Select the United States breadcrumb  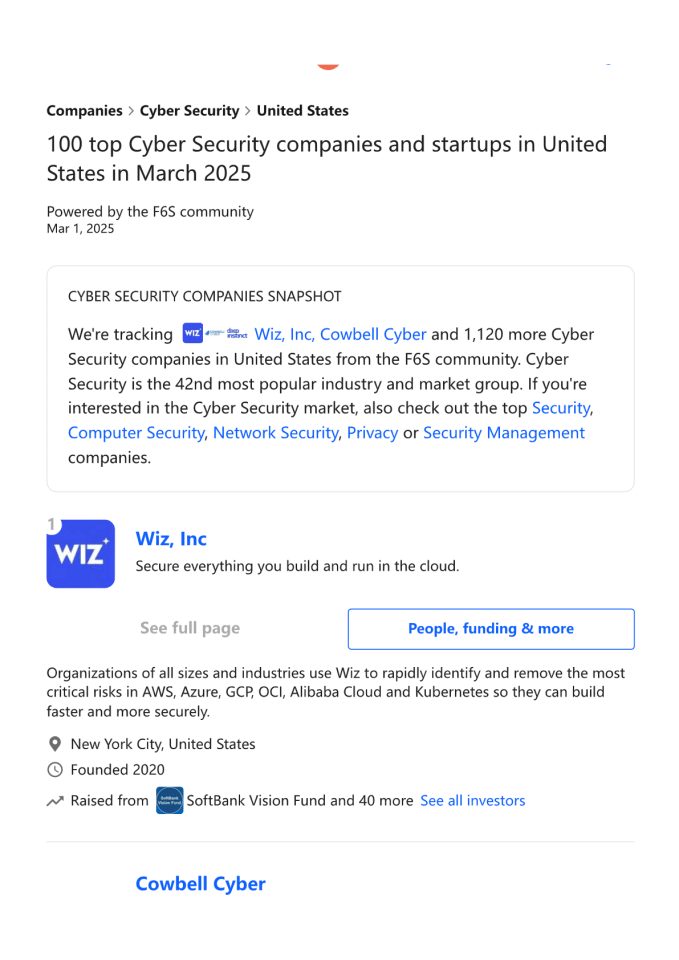click(x=303, y=111)
